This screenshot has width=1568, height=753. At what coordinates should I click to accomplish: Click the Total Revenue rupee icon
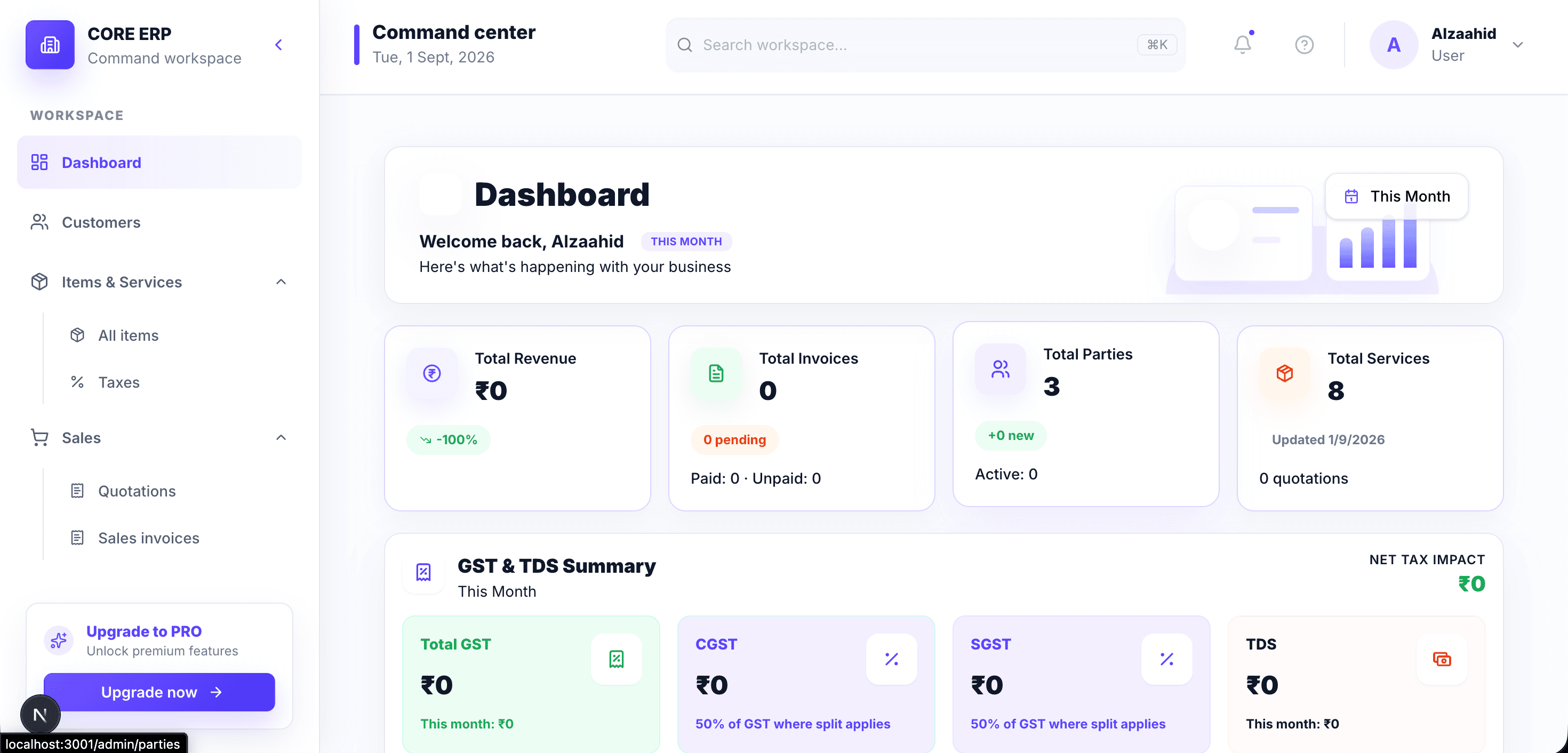431,373
